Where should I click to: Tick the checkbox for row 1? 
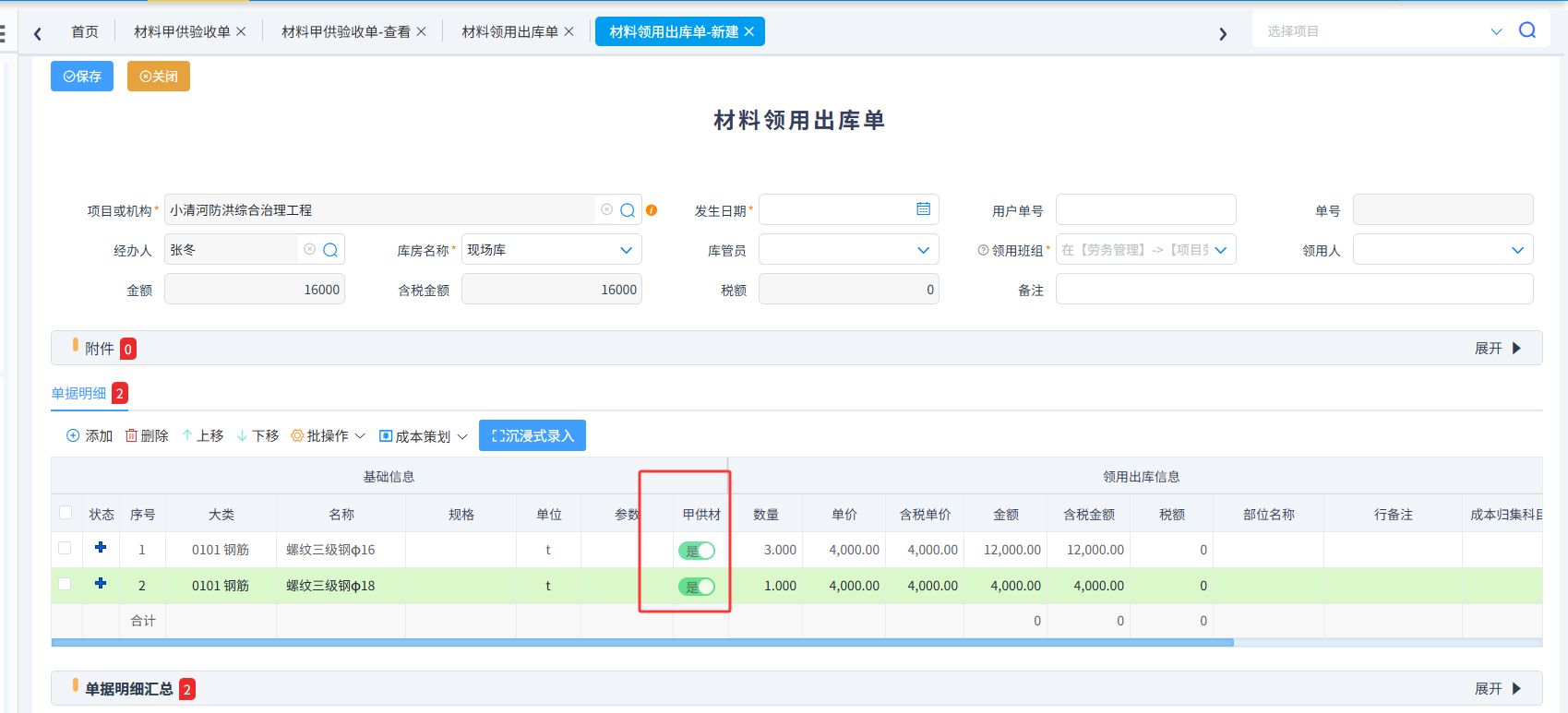[x=65, y=548]
